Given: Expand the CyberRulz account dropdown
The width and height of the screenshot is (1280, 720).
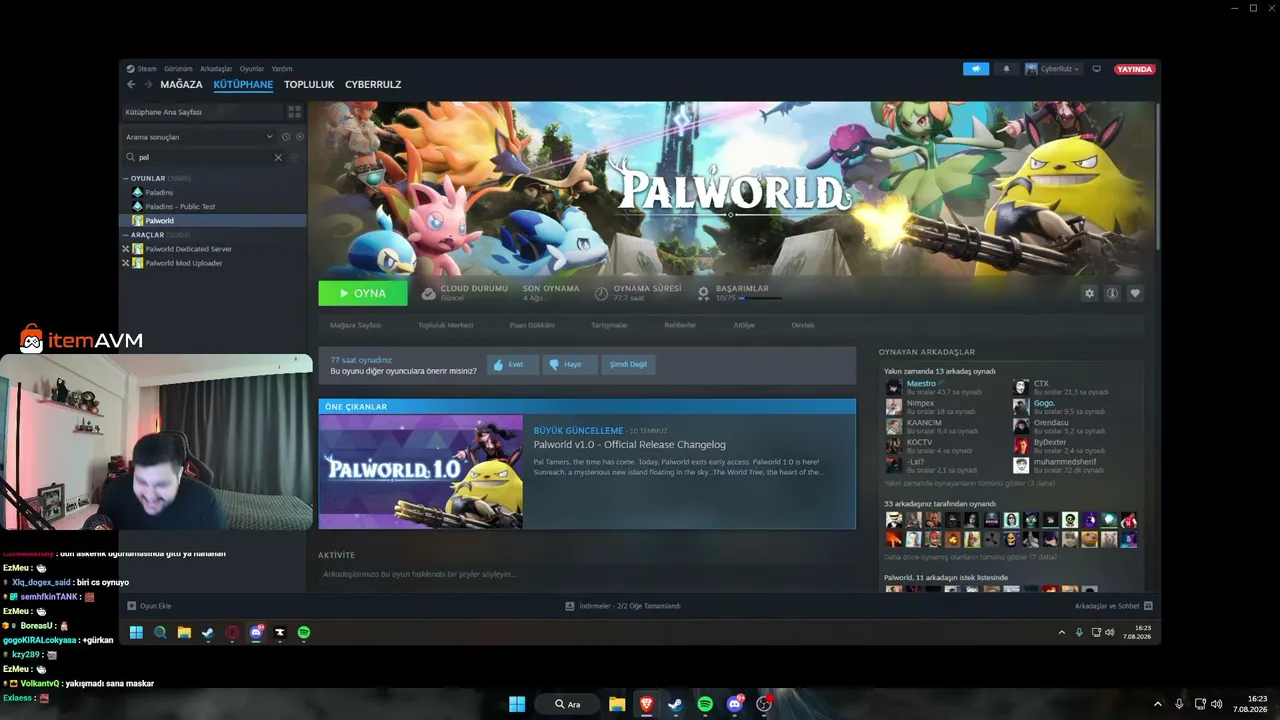Looking at the screenshot, I should click(x=1053, y=69).
